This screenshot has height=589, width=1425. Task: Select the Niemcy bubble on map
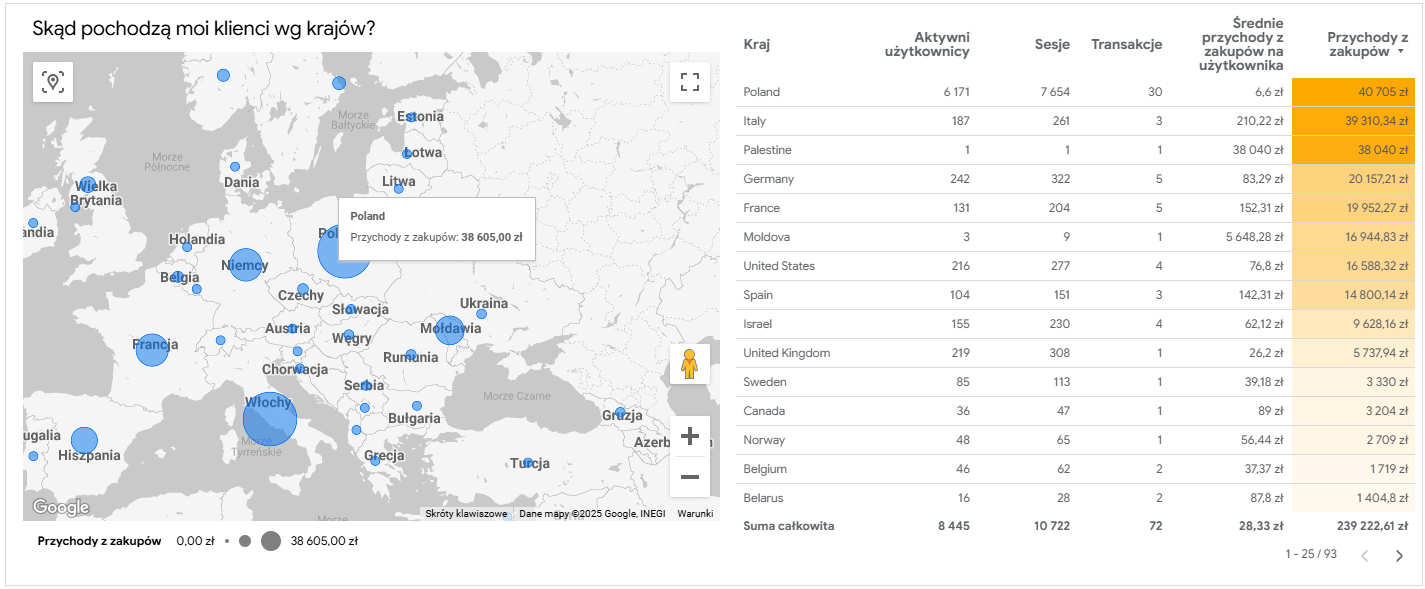point(245,265)
